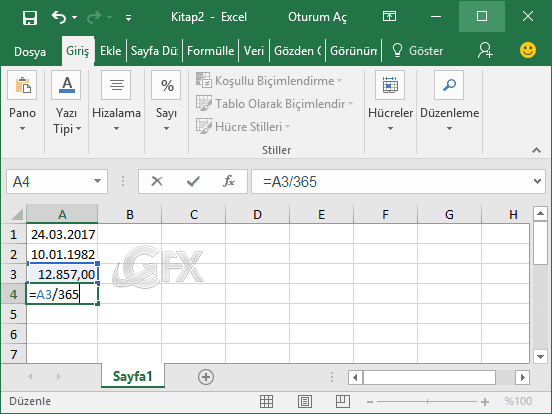Viewport: 552px width, 414px height.
Task: Click the smiley feedback icon
Action: tap(528, 50)
